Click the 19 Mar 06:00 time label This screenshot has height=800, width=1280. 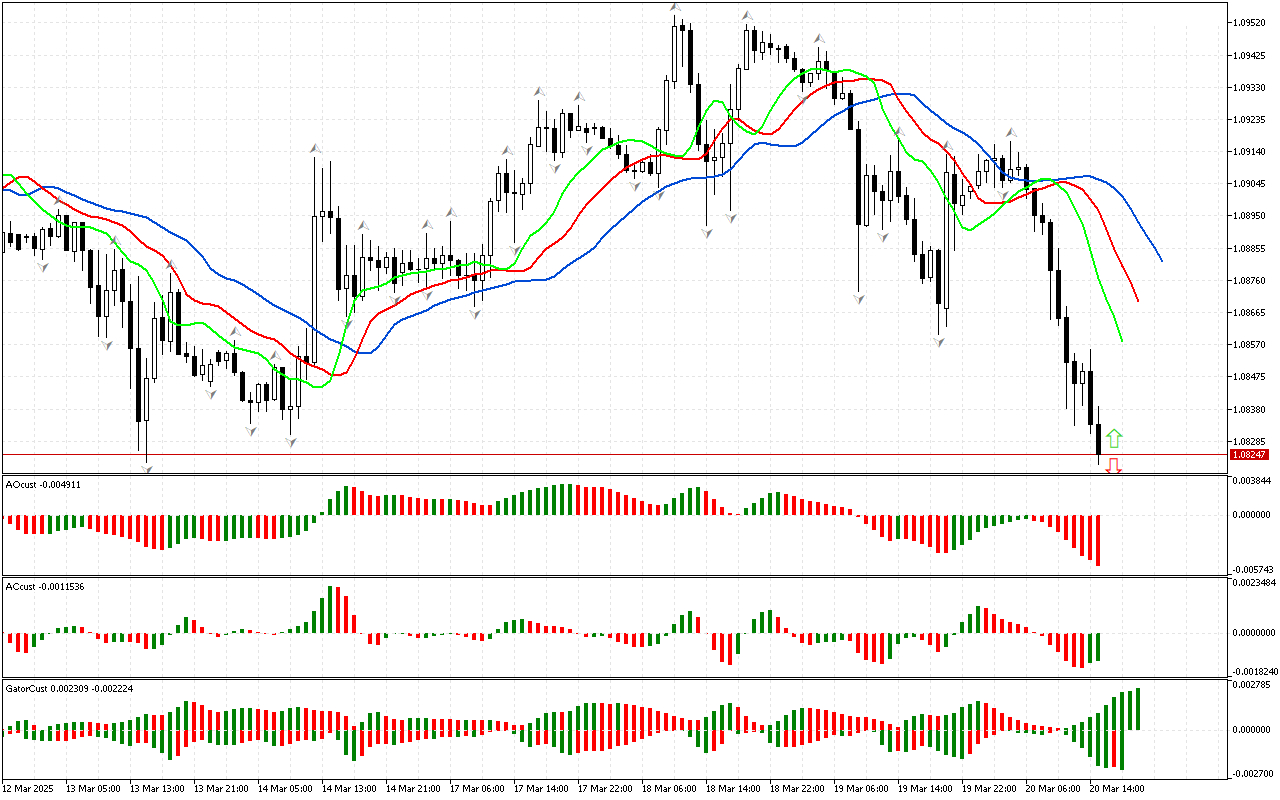click(861, 789)
